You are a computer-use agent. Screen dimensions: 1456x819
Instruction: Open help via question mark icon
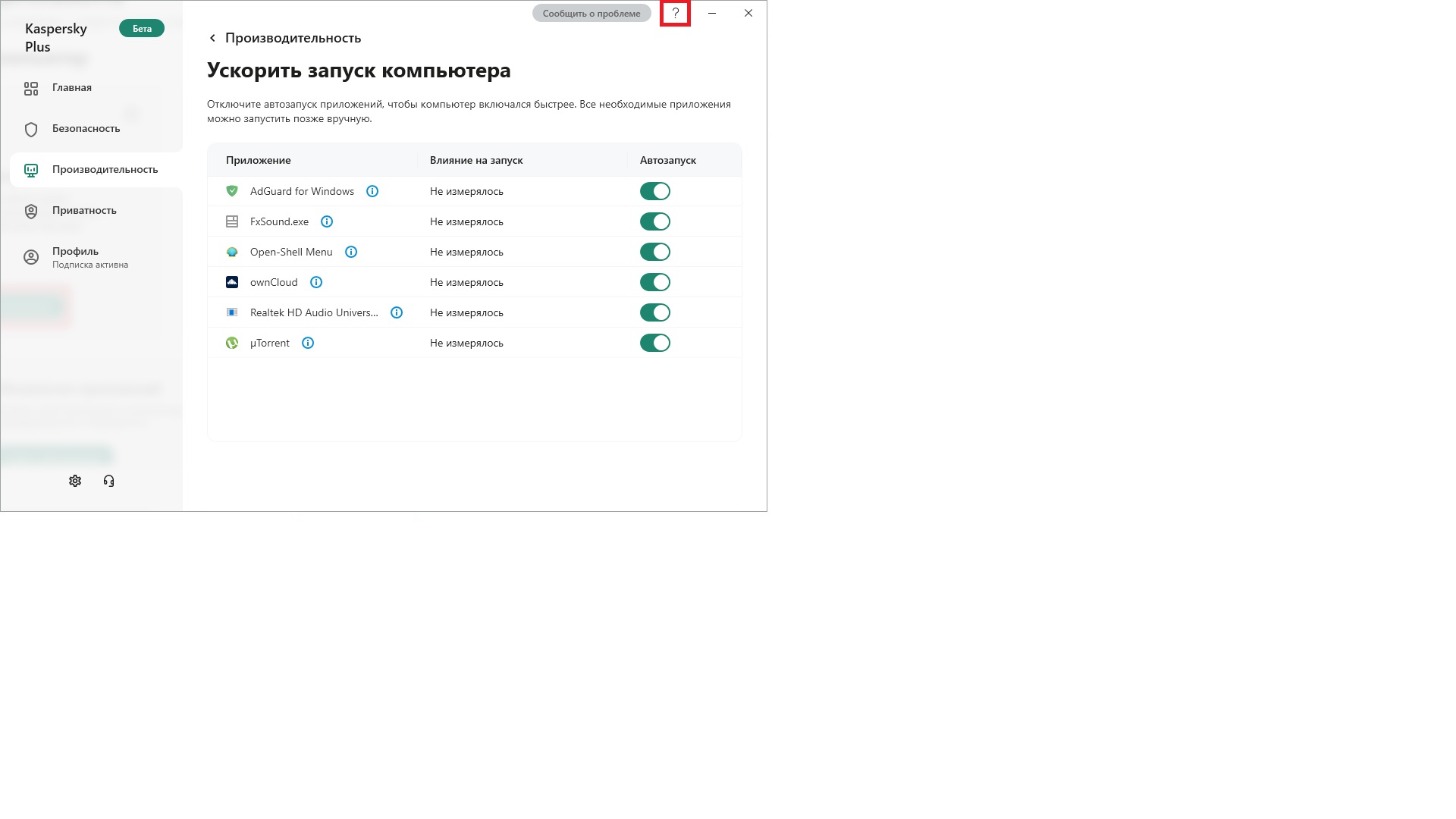pyautogui.click(x=675, y=13)
